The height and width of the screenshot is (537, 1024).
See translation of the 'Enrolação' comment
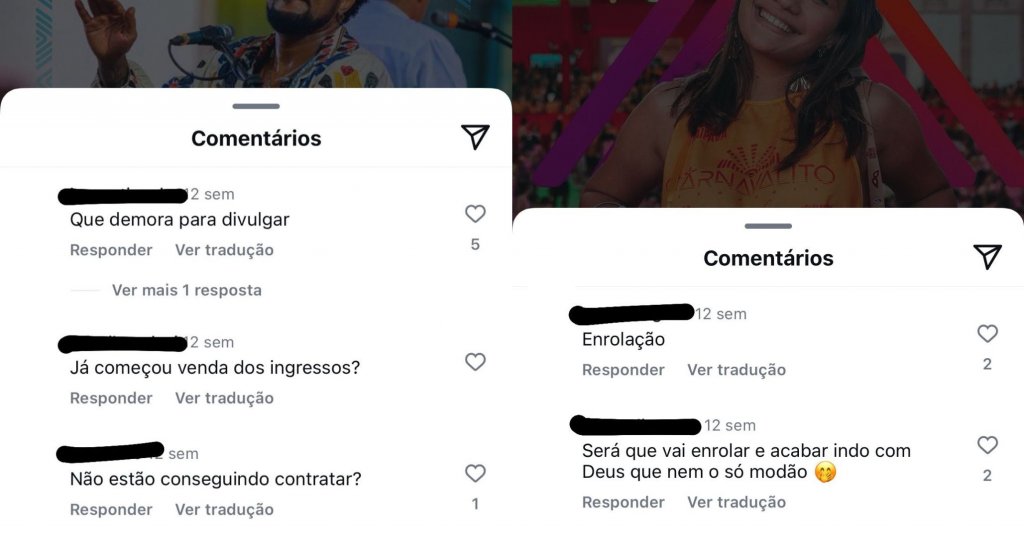(x=736, y=370)
